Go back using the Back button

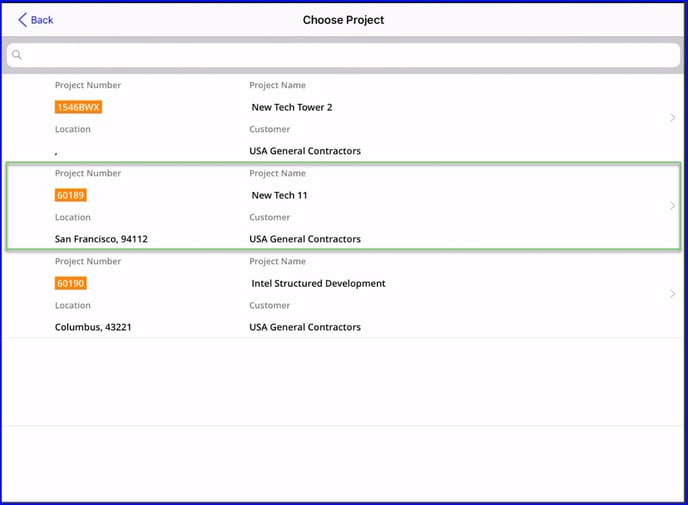point(36,20)
